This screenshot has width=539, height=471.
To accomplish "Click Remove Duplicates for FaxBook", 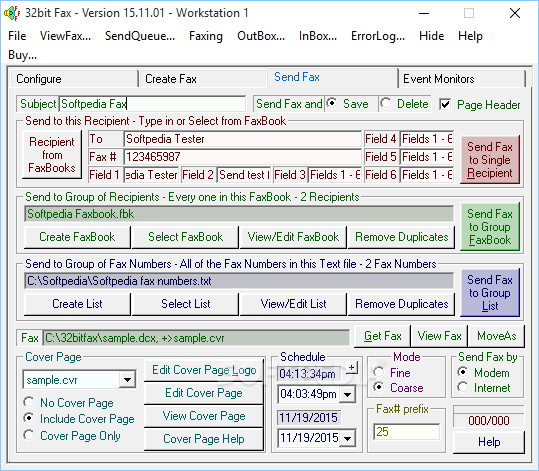I will [402, 237].
